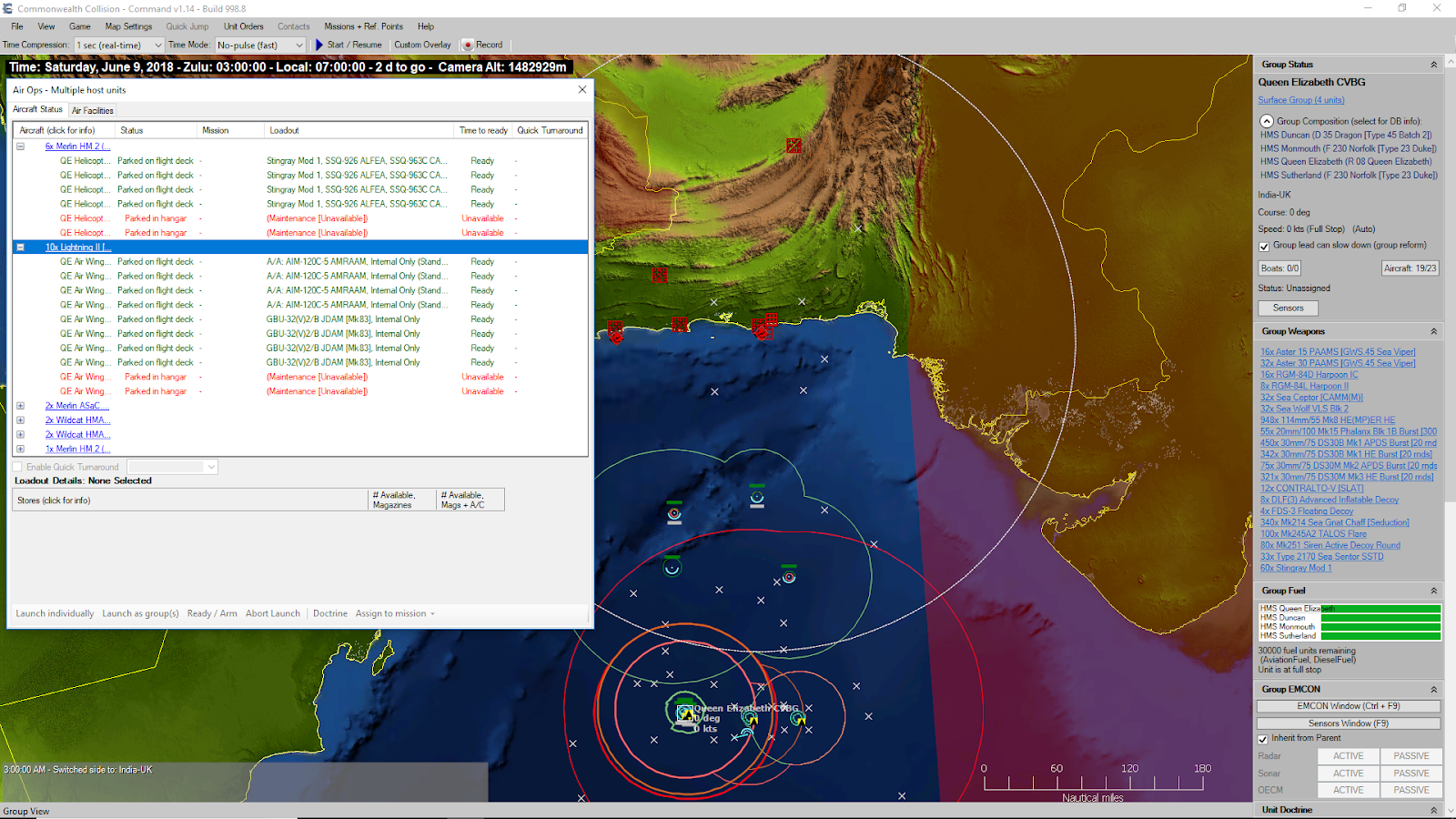
Task: Click the Start / Resume play arrow icon
Action: pyautogui.click(x=319, y=45)
